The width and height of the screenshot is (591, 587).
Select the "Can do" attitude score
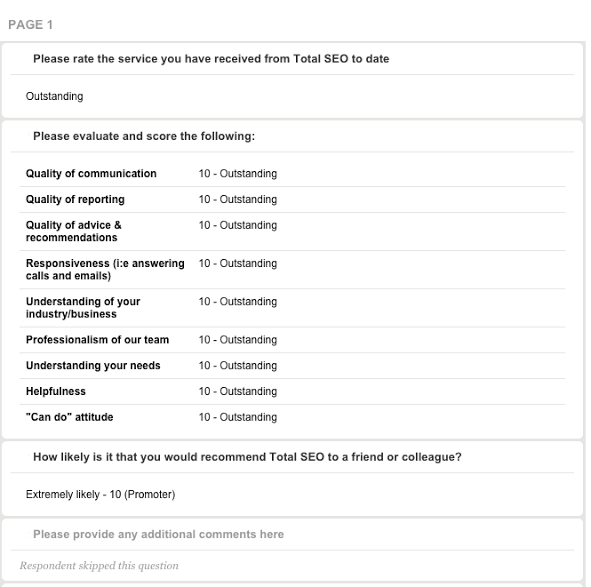coord(238,417)
